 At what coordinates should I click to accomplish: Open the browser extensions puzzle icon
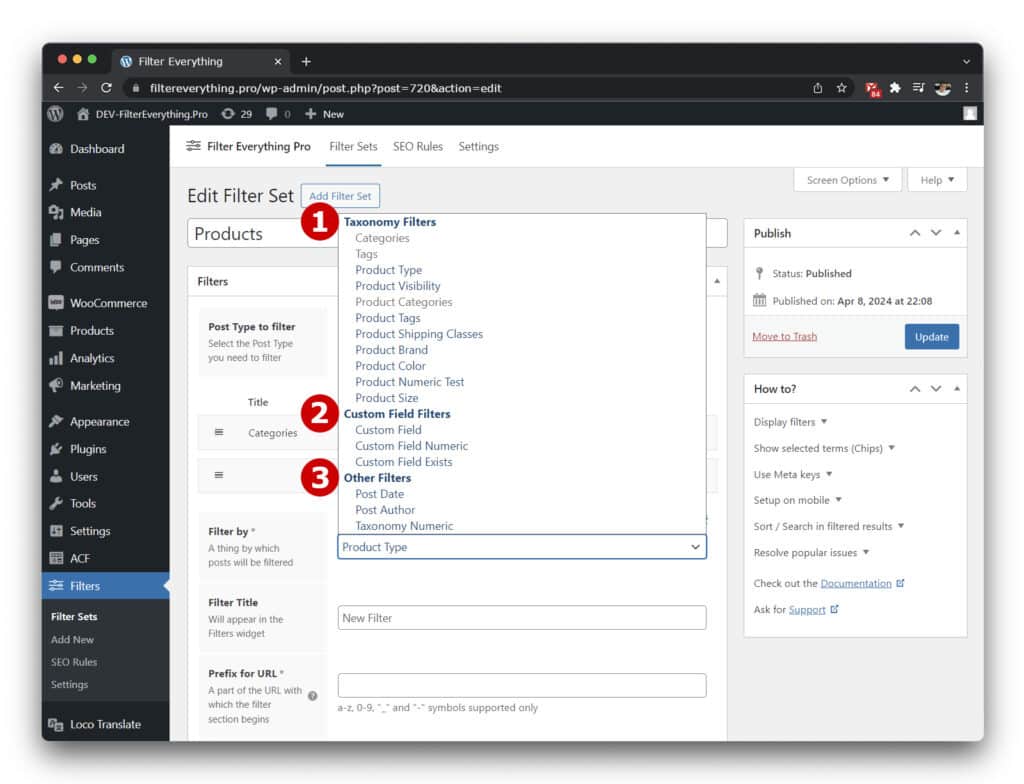(895, 88)
